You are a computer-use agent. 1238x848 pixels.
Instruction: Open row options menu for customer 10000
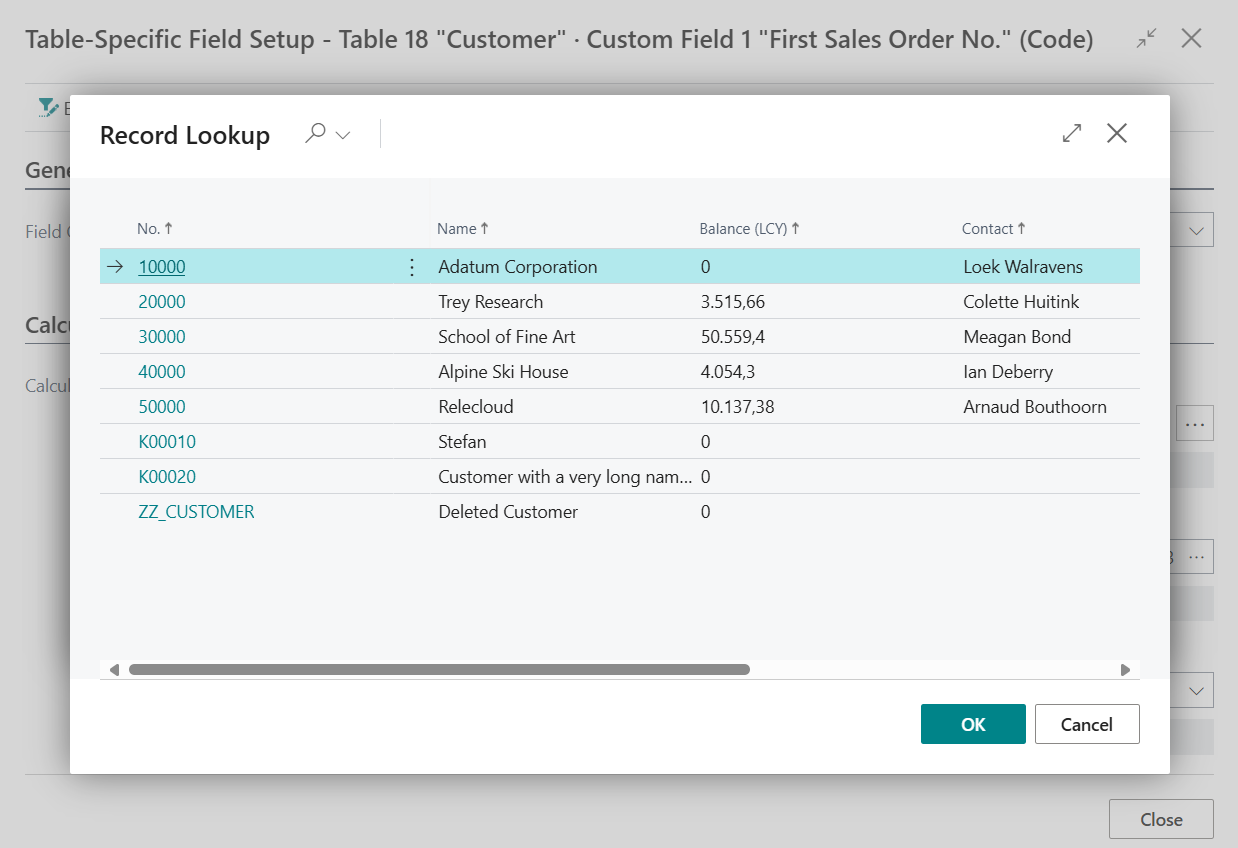click(x=411, y=267)
